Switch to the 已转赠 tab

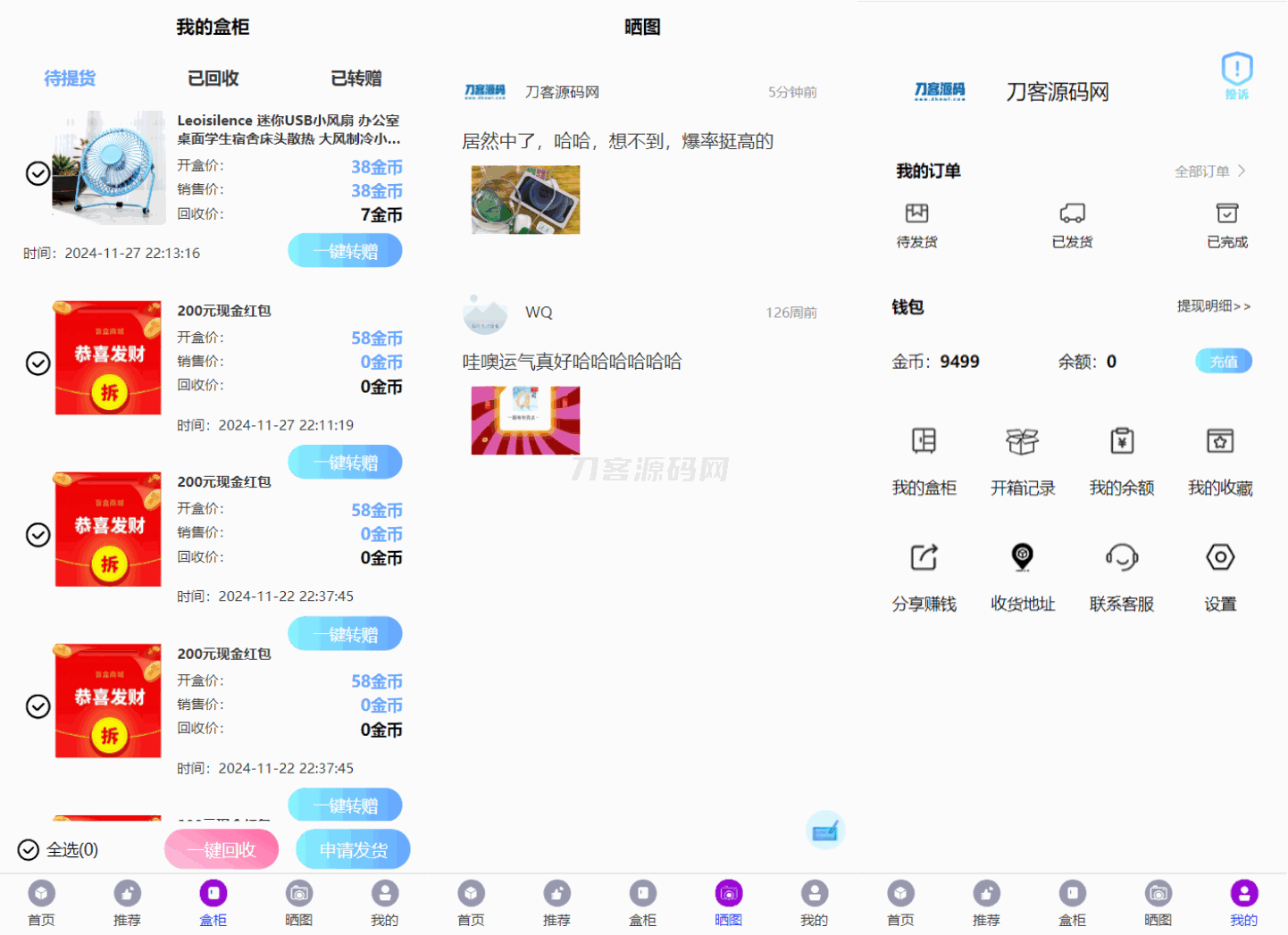coord(356,79)
